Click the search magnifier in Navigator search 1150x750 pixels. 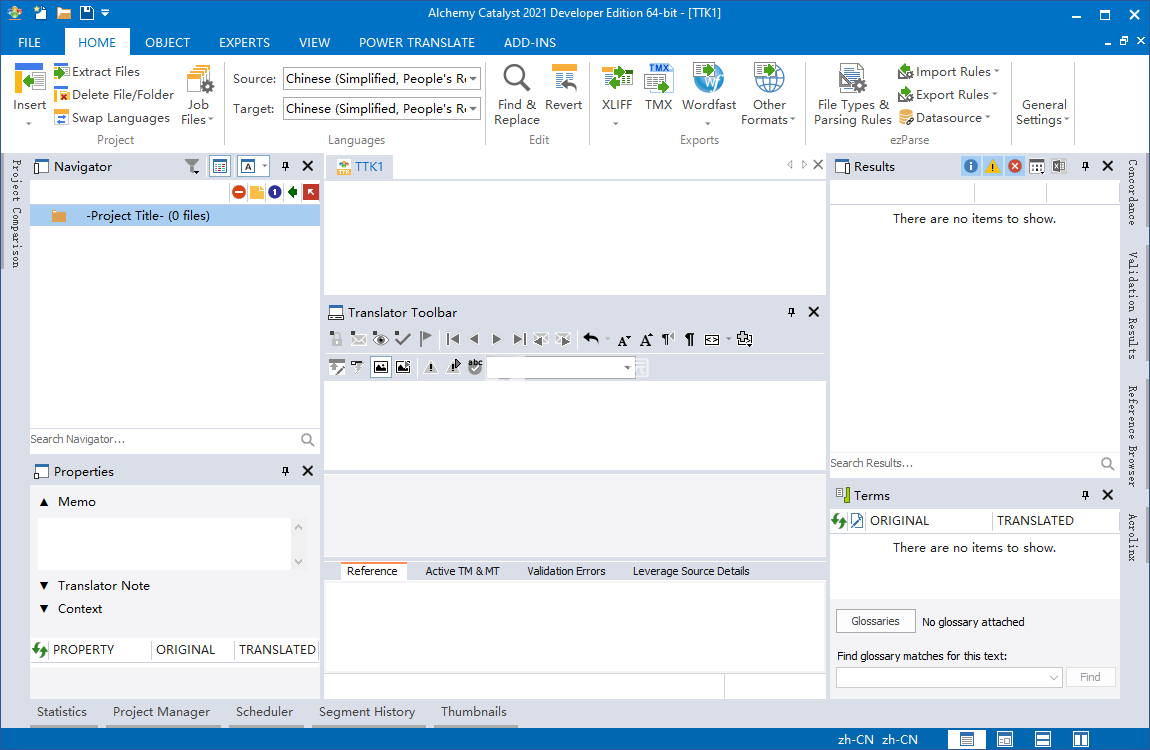point(307,440)
